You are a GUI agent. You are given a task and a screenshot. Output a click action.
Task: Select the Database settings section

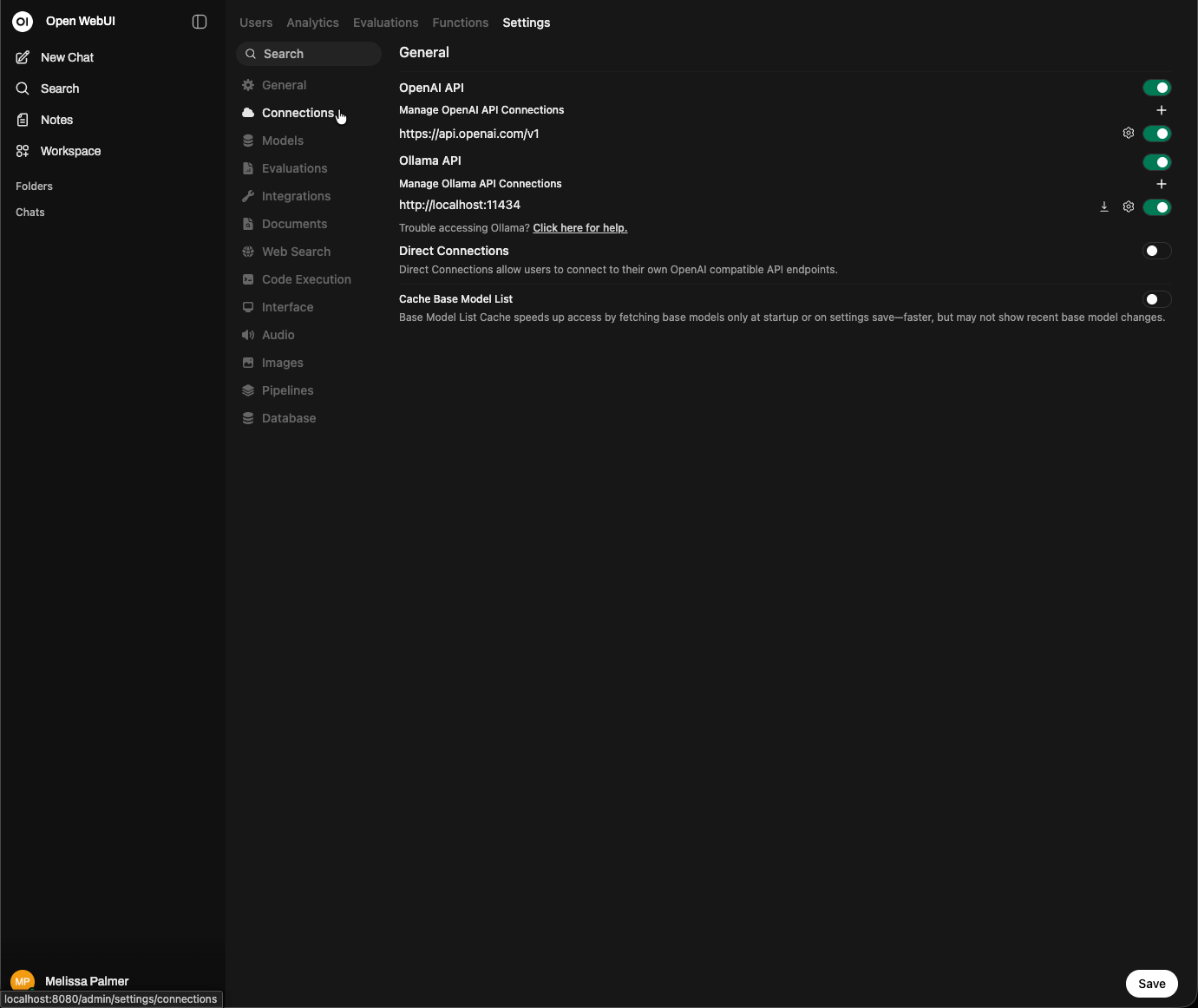(x=287, y=418)
